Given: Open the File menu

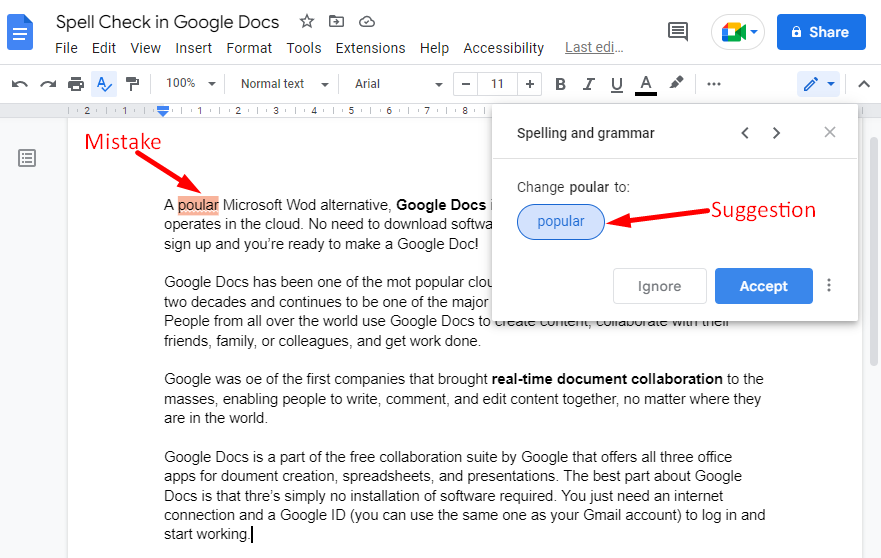Looking at the screenshot, I should click(66, 48).
